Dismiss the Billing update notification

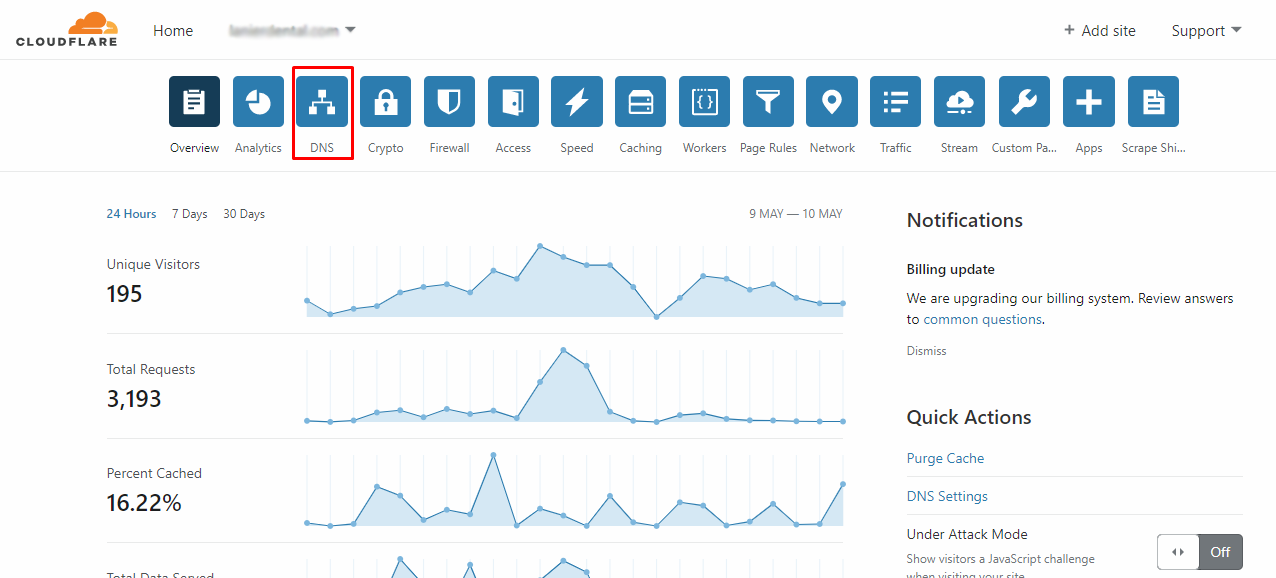tap(926, 351)
